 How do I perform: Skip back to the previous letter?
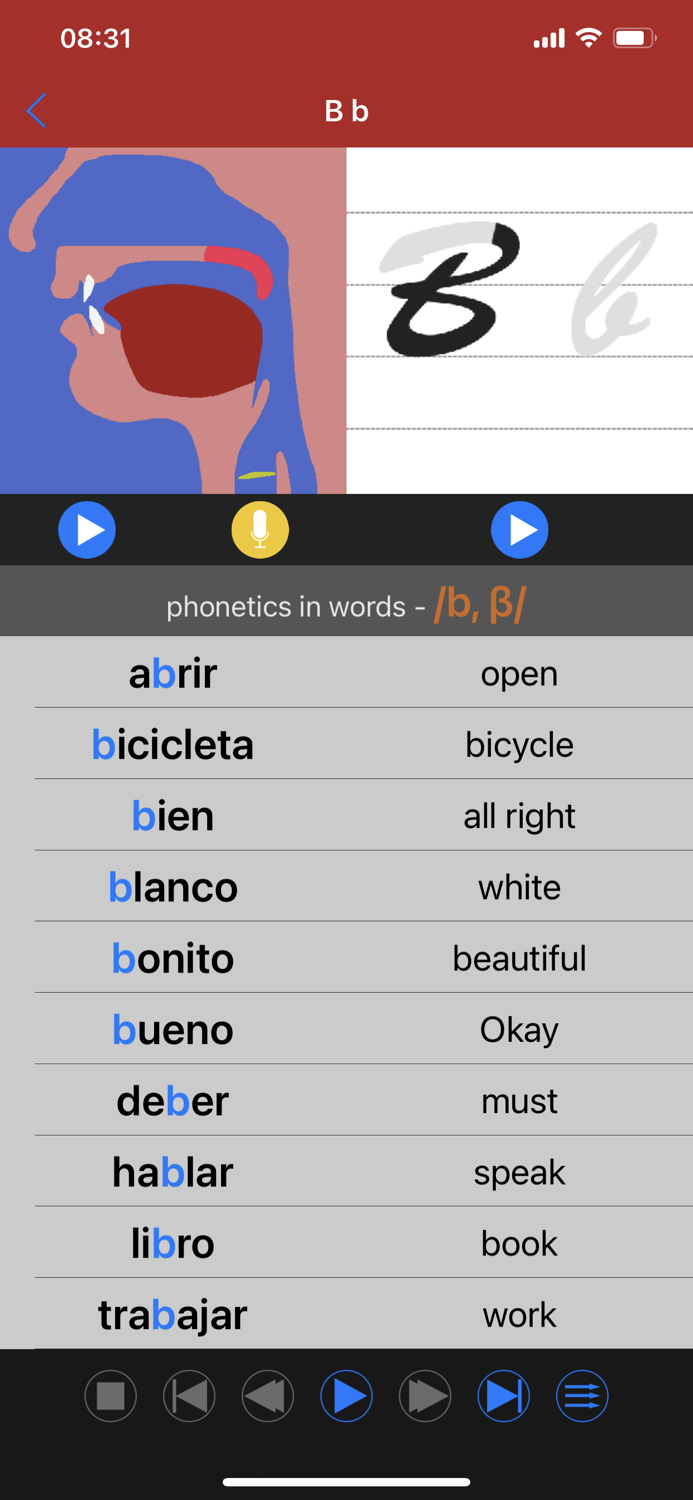[188, 1395]
